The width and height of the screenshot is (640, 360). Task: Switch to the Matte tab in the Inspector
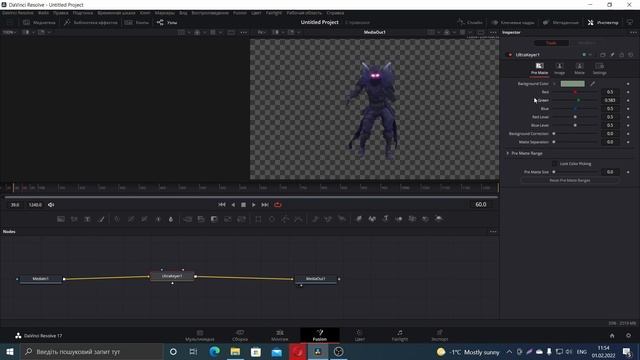pyautogui.click(x=579, y=69)
